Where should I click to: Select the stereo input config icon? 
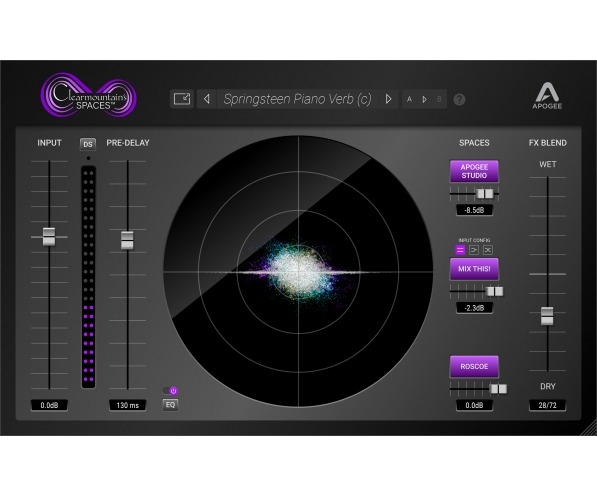460,250
